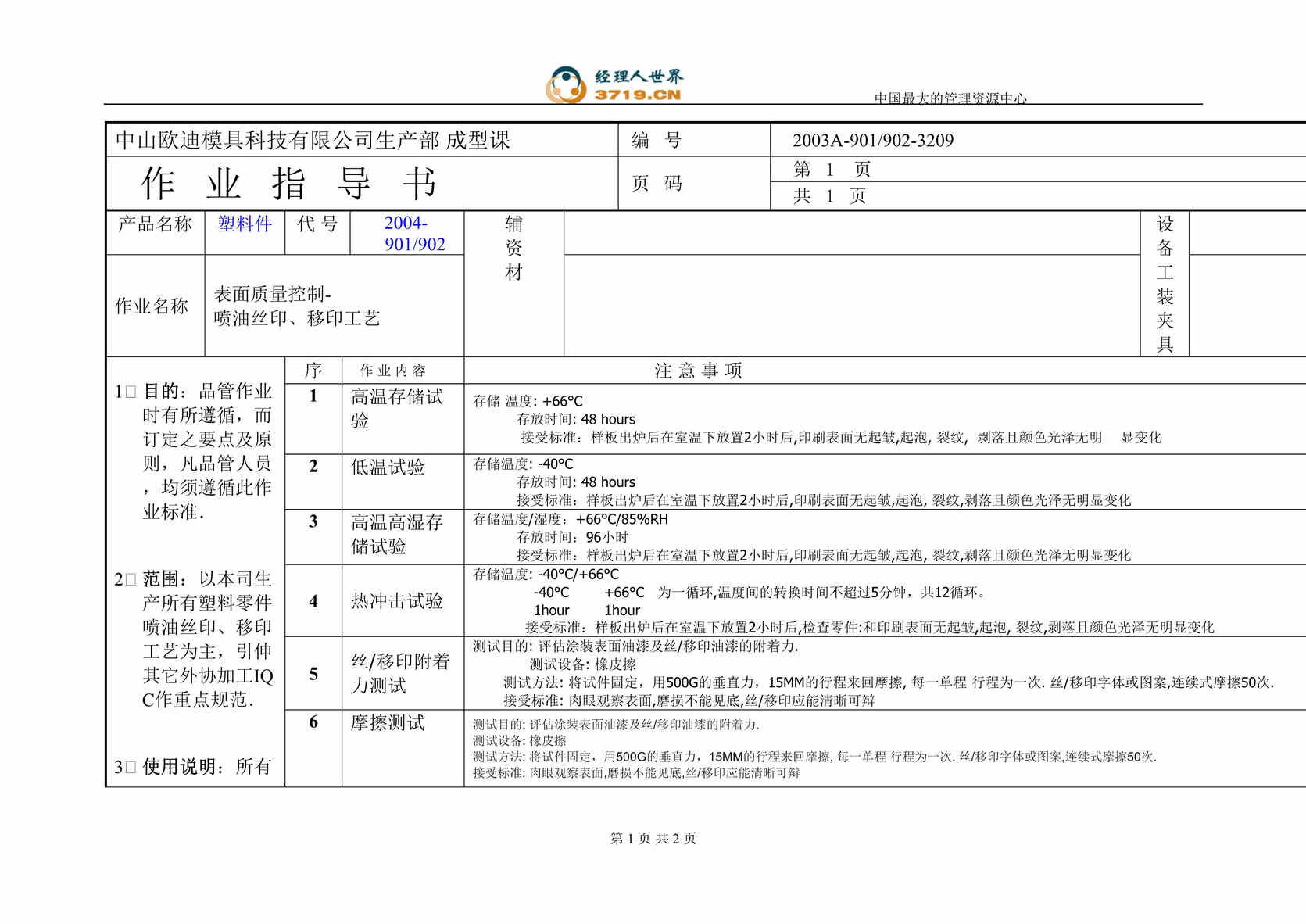Click the 注意事项 column header
This screenshot has width=1306, height=924.
click(x=698, y=371)
